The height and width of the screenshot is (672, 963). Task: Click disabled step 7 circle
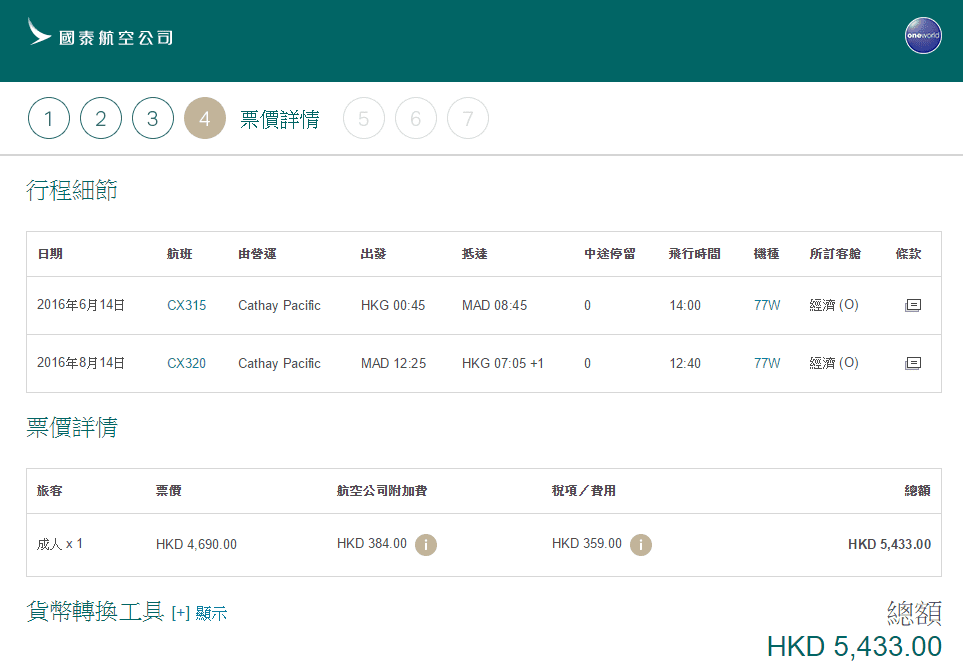click(x=468, y=119)
